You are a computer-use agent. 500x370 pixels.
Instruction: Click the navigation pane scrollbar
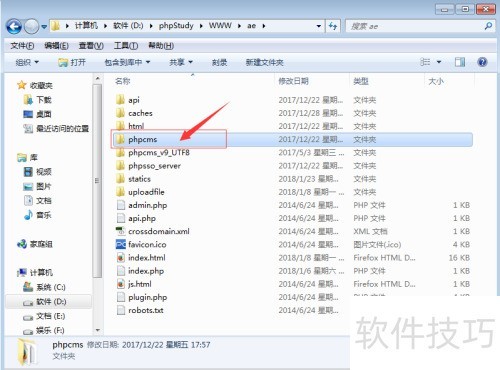(97, 182)
